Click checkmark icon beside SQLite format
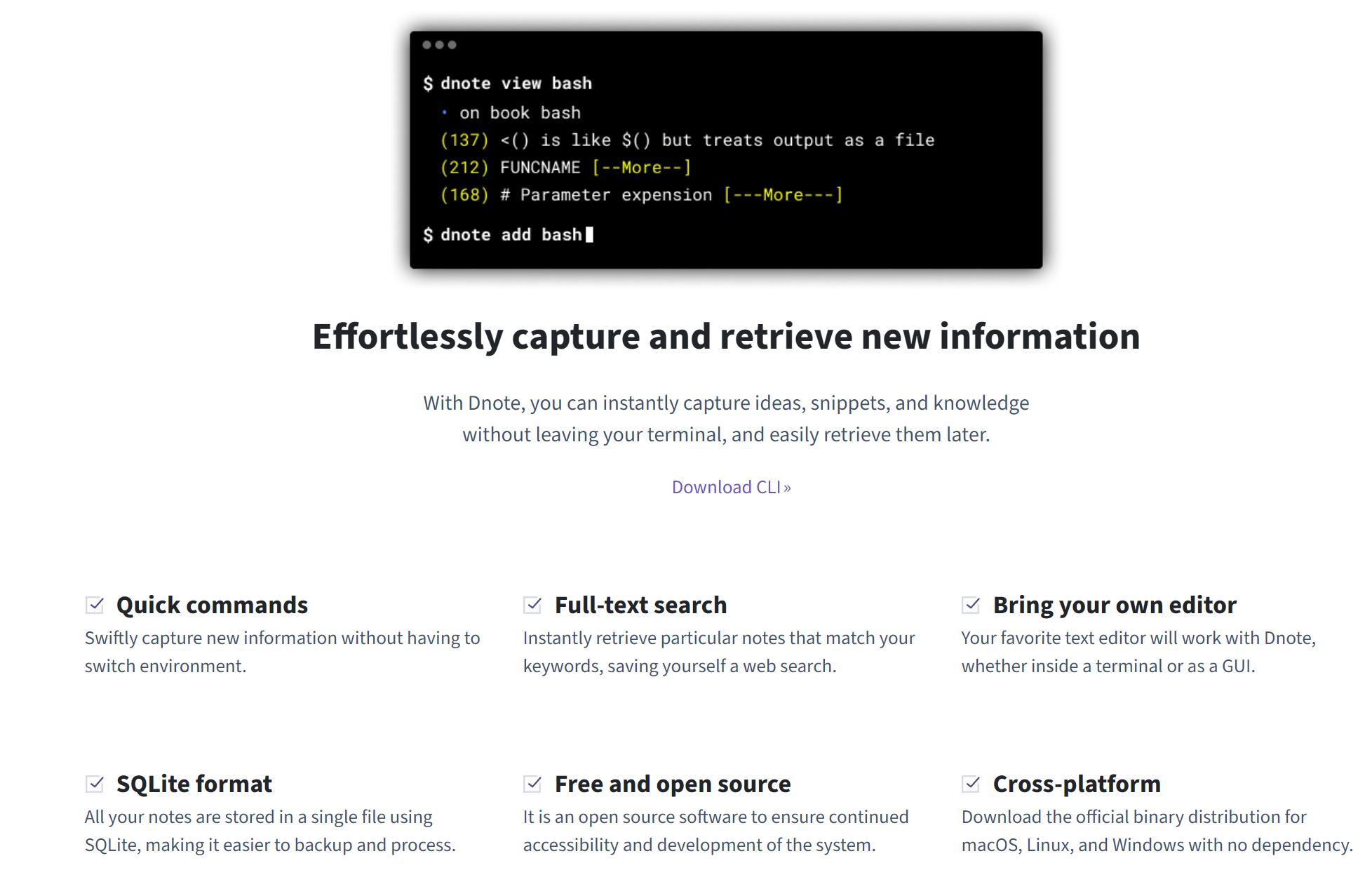 [95, 784]
